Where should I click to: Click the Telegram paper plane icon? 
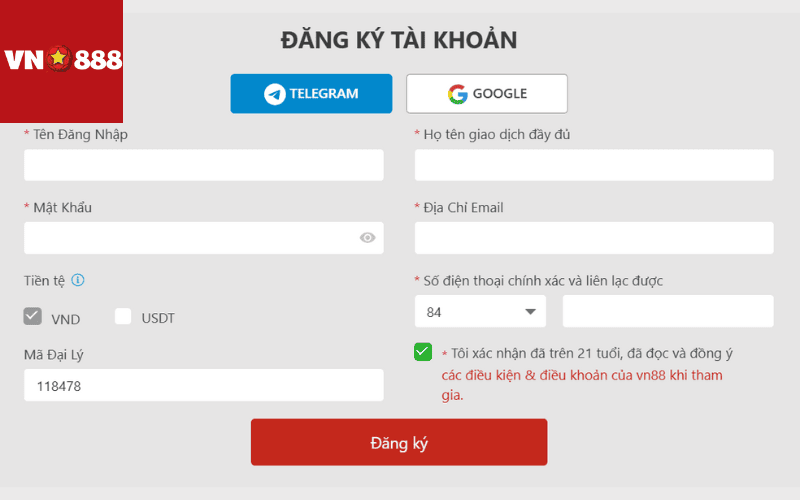[x=274, y=94]
